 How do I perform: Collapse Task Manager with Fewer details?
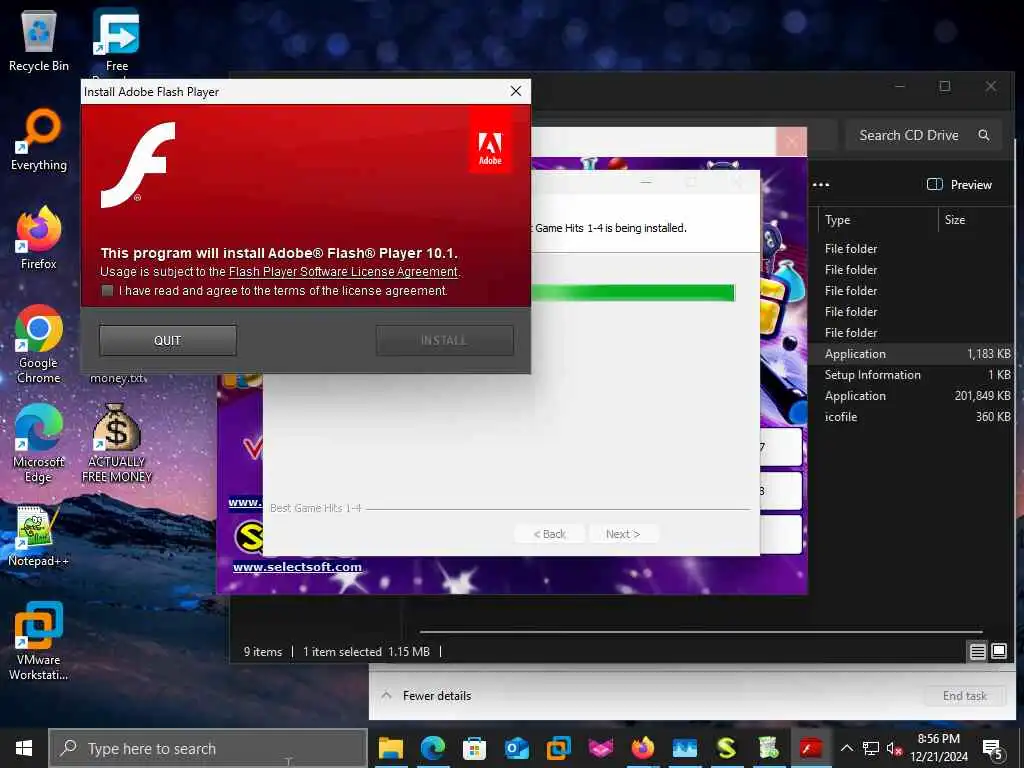426,696
